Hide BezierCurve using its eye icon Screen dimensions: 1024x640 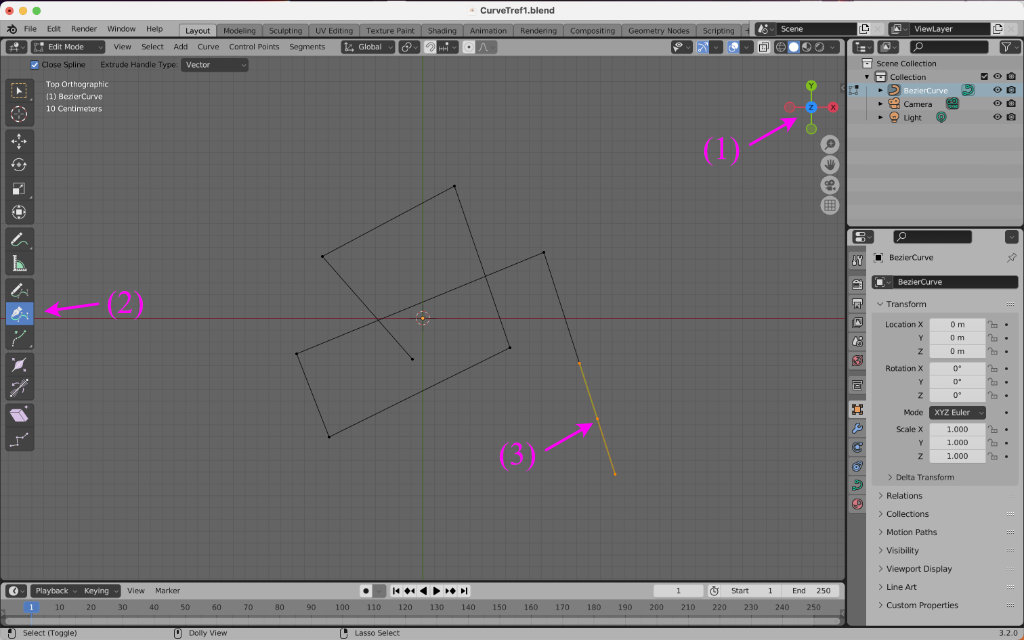click(x=997, y=90)
